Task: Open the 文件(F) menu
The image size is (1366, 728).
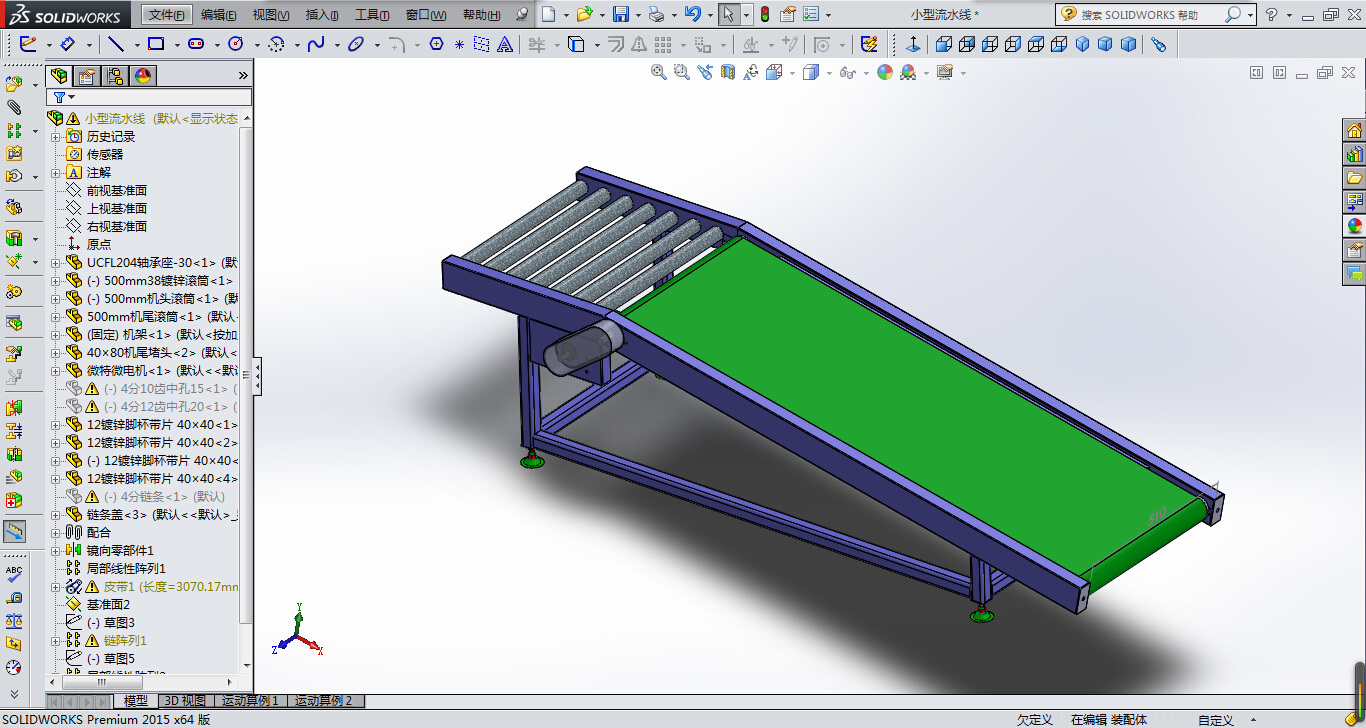Action: (x=166, y=15)
